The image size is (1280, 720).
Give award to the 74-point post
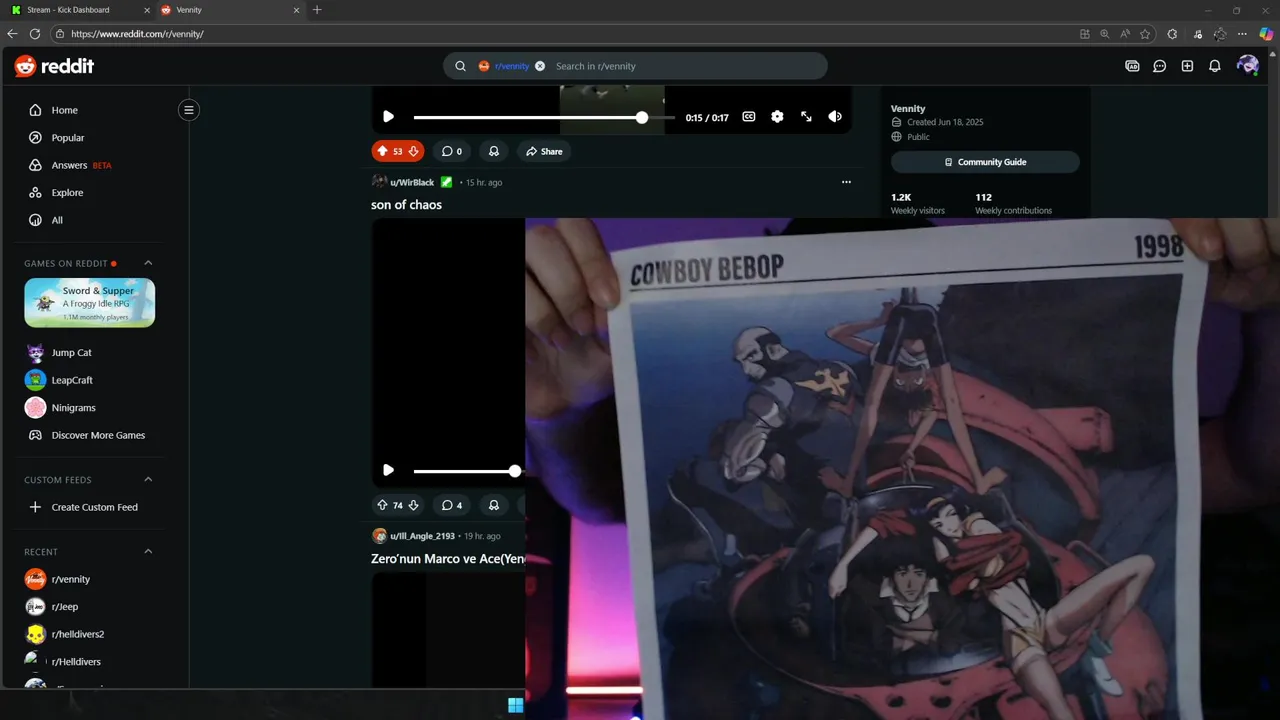click(x=493, y=505)
